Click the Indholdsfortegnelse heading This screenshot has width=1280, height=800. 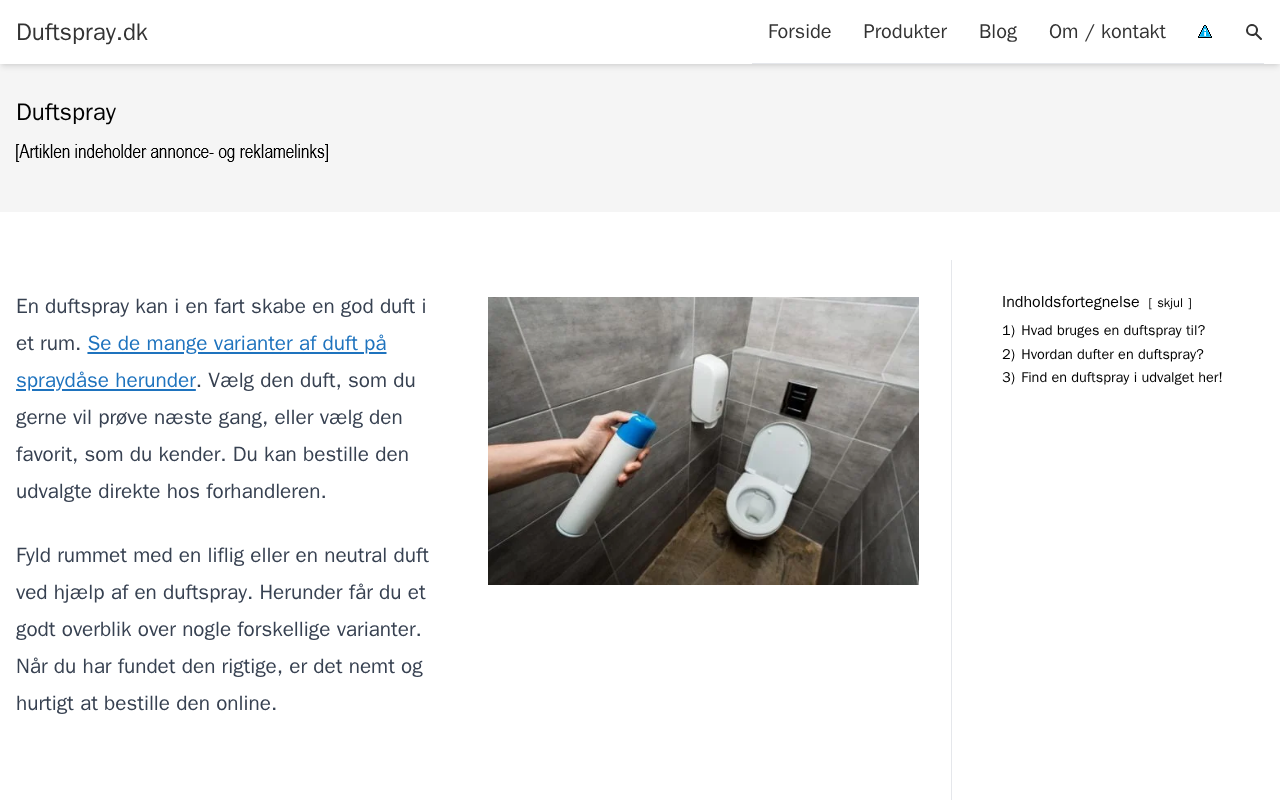(x=1071, y=302)
